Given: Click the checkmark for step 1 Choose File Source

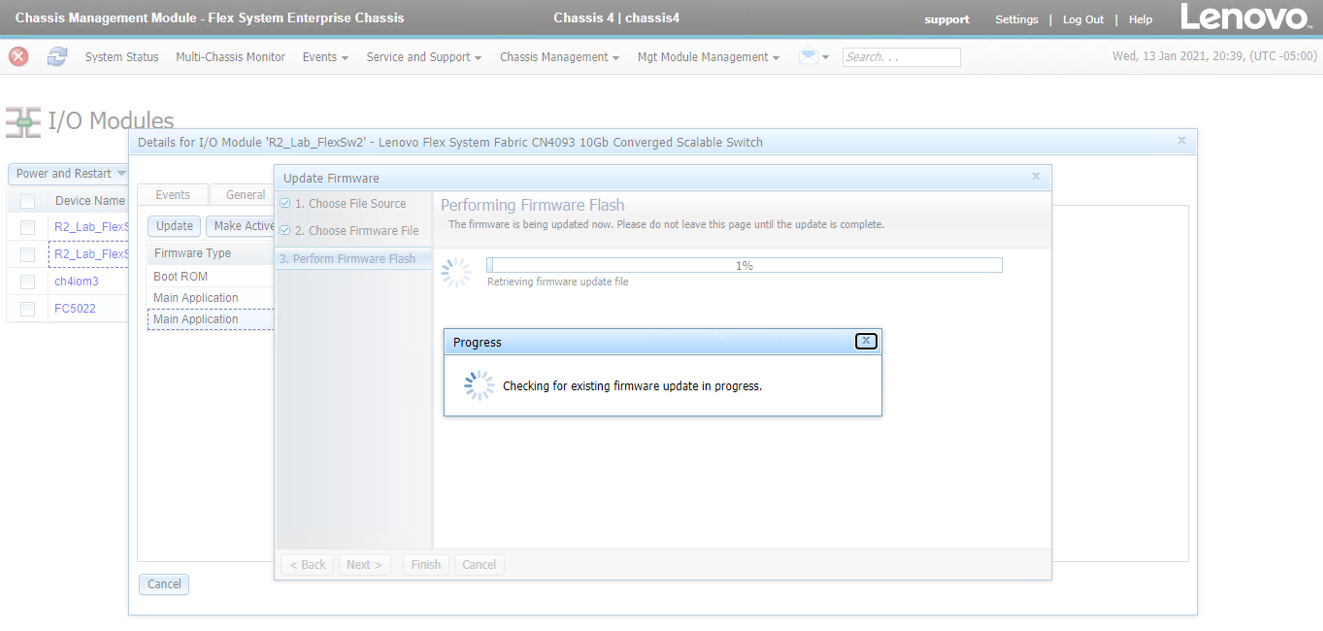Looking at the screenshot, I should click(285, 203).
